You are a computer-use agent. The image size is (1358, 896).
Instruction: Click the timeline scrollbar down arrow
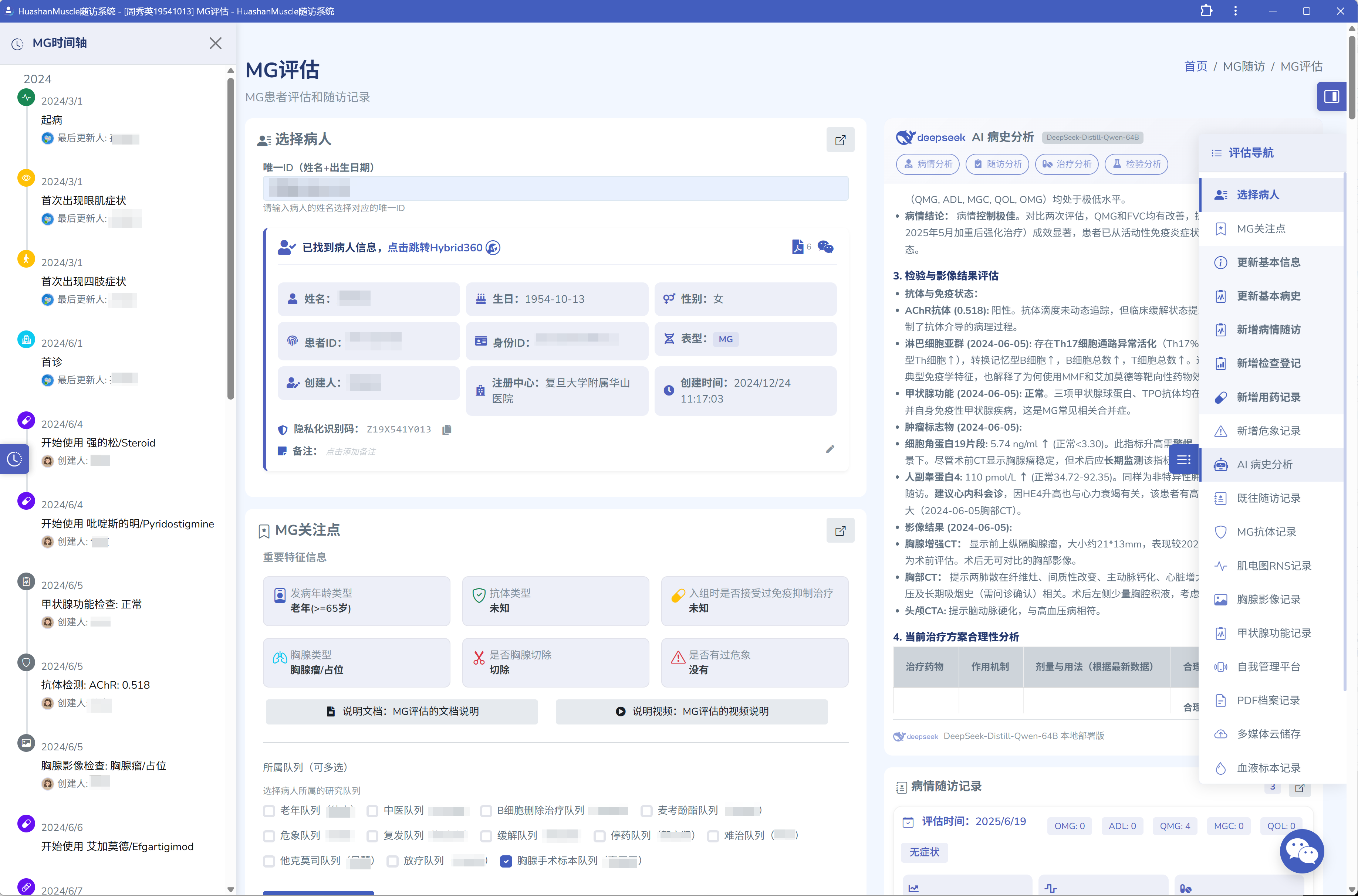point(230,890)
